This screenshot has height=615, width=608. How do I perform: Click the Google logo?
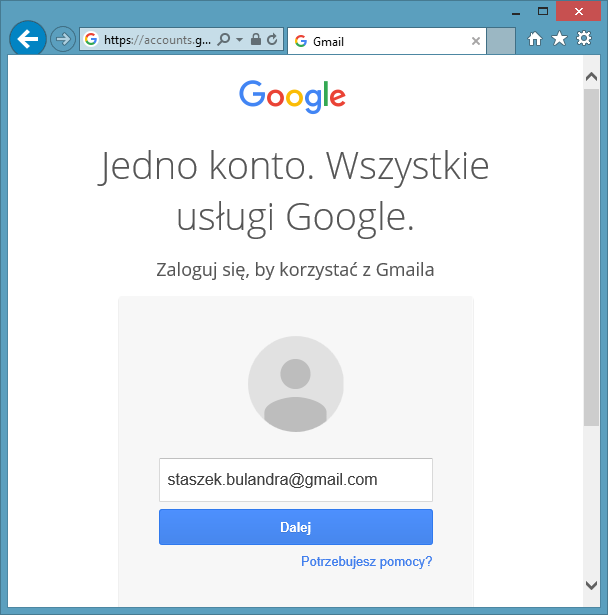point(292,96)
